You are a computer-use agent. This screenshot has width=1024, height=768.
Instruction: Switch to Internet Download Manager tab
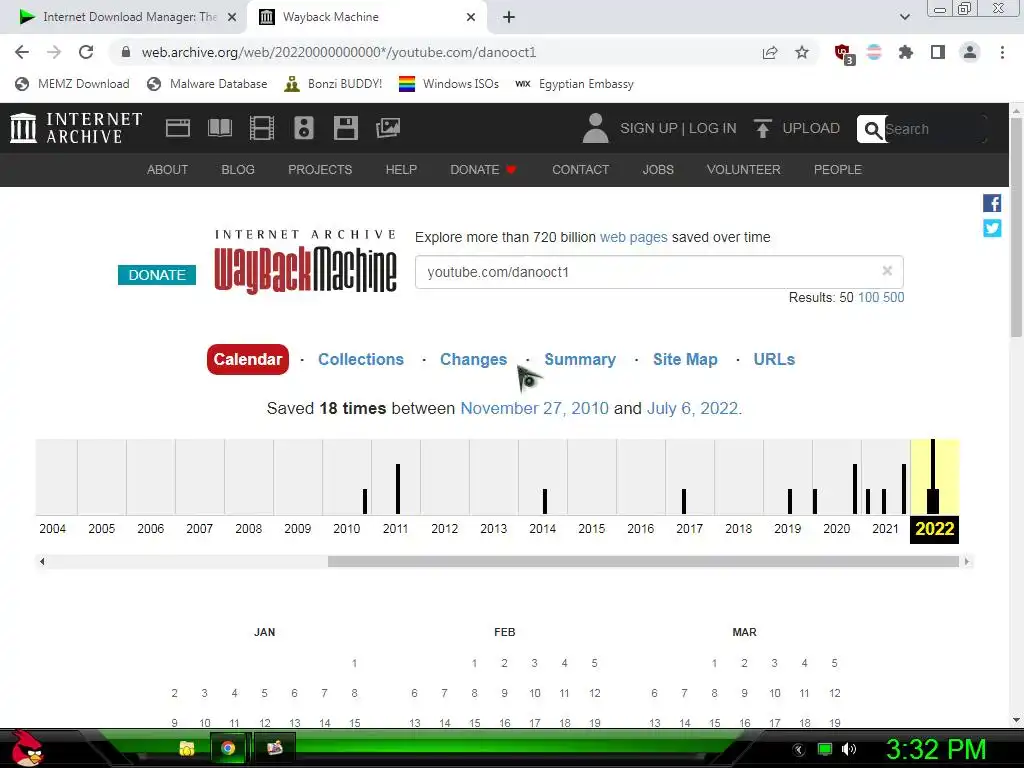[123, 17]
